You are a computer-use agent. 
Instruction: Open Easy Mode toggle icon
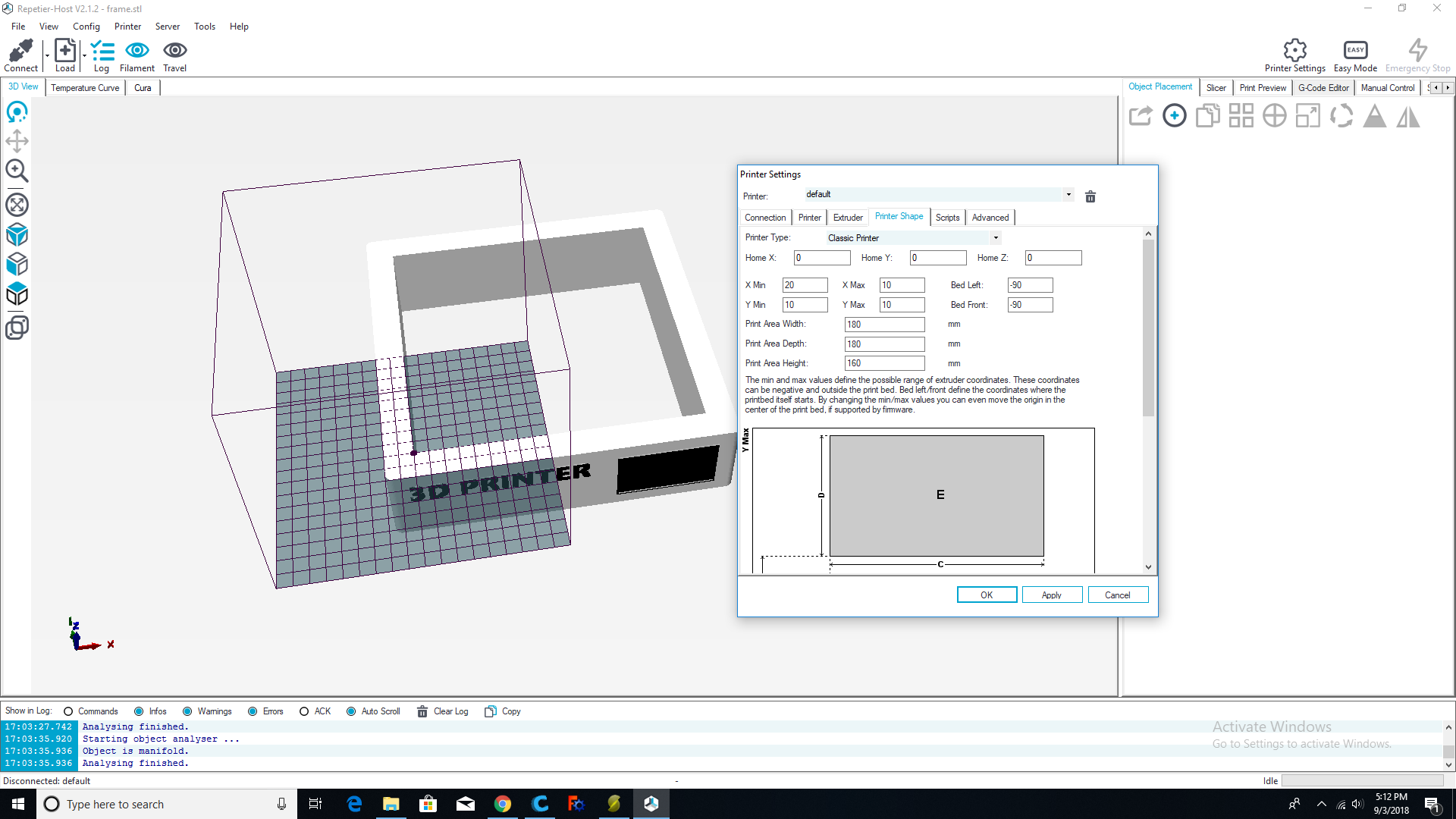pyautogui.click(x=1355, y=51)
